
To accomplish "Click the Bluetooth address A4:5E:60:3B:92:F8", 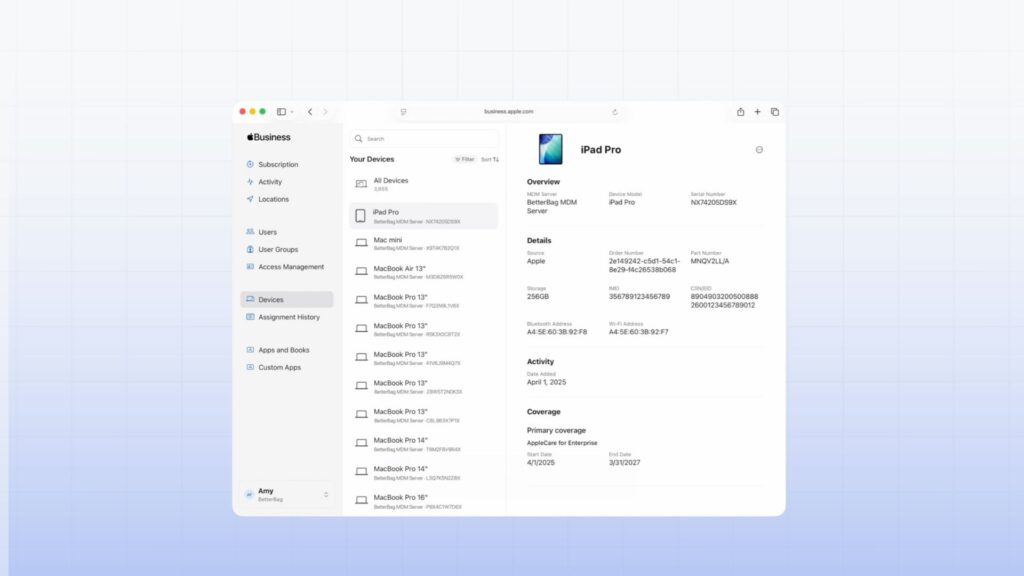I will [557, 332].
